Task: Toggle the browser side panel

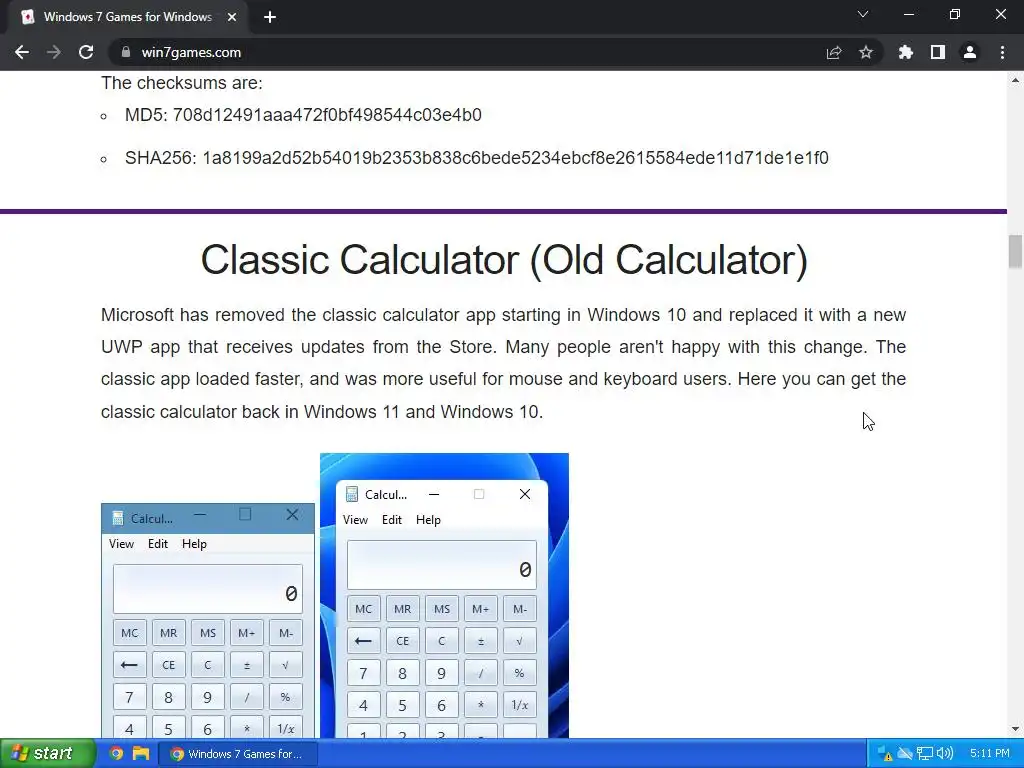Action: (x=938, y=52)
